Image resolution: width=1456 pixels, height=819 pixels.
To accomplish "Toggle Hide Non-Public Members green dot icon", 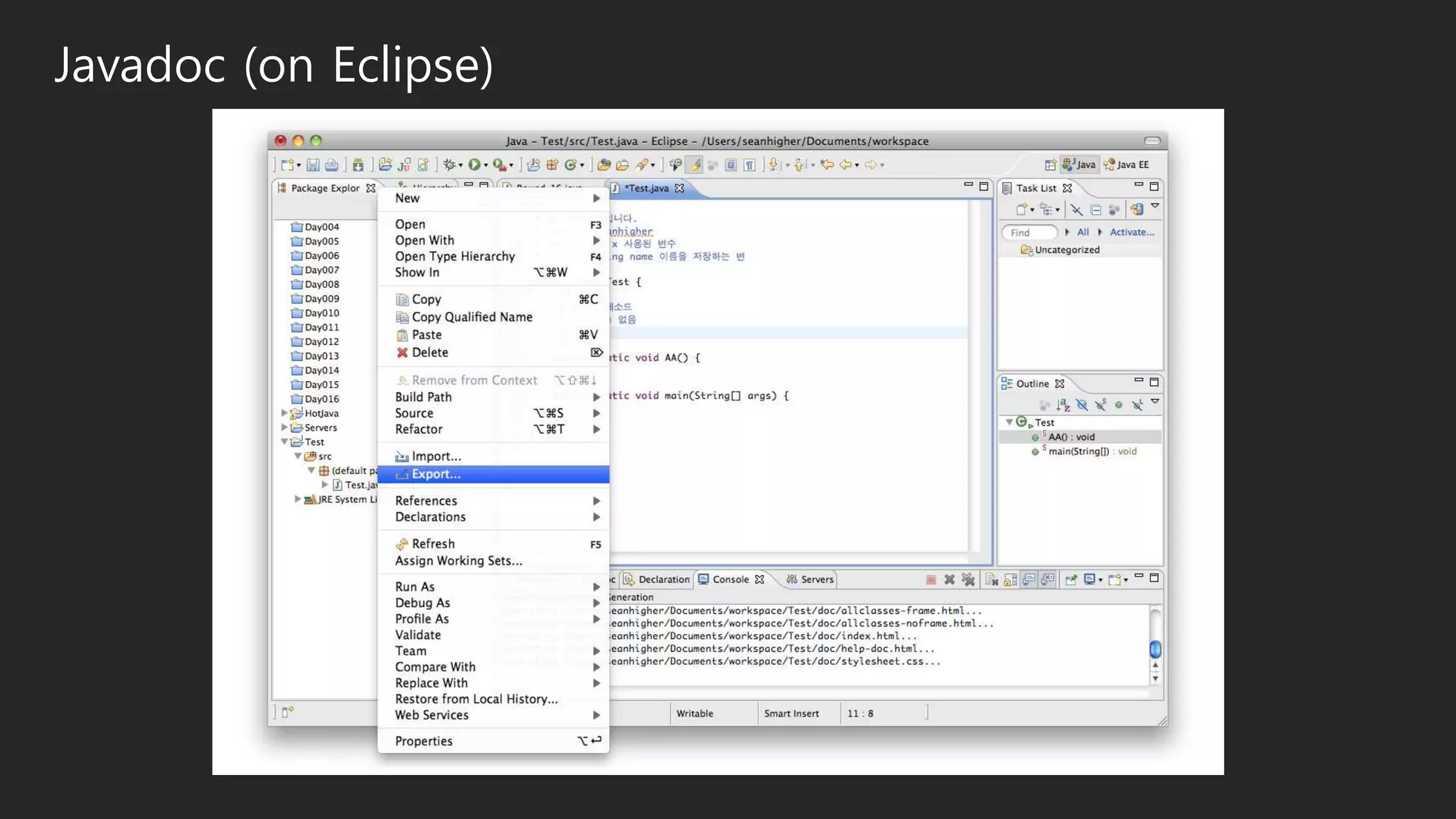I will click(x=1119, y=405).
